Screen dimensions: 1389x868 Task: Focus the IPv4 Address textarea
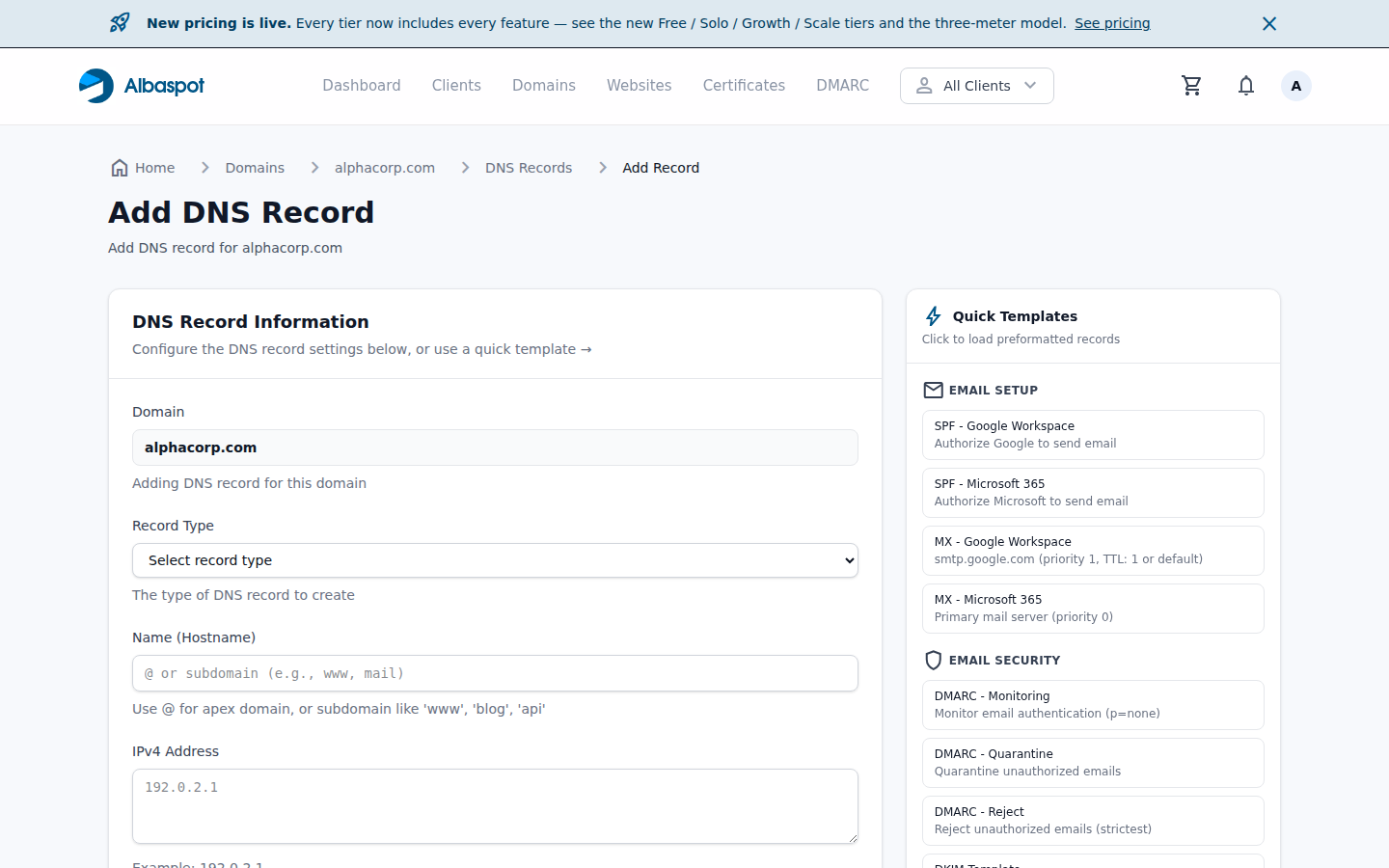click(x=495, y=806)
